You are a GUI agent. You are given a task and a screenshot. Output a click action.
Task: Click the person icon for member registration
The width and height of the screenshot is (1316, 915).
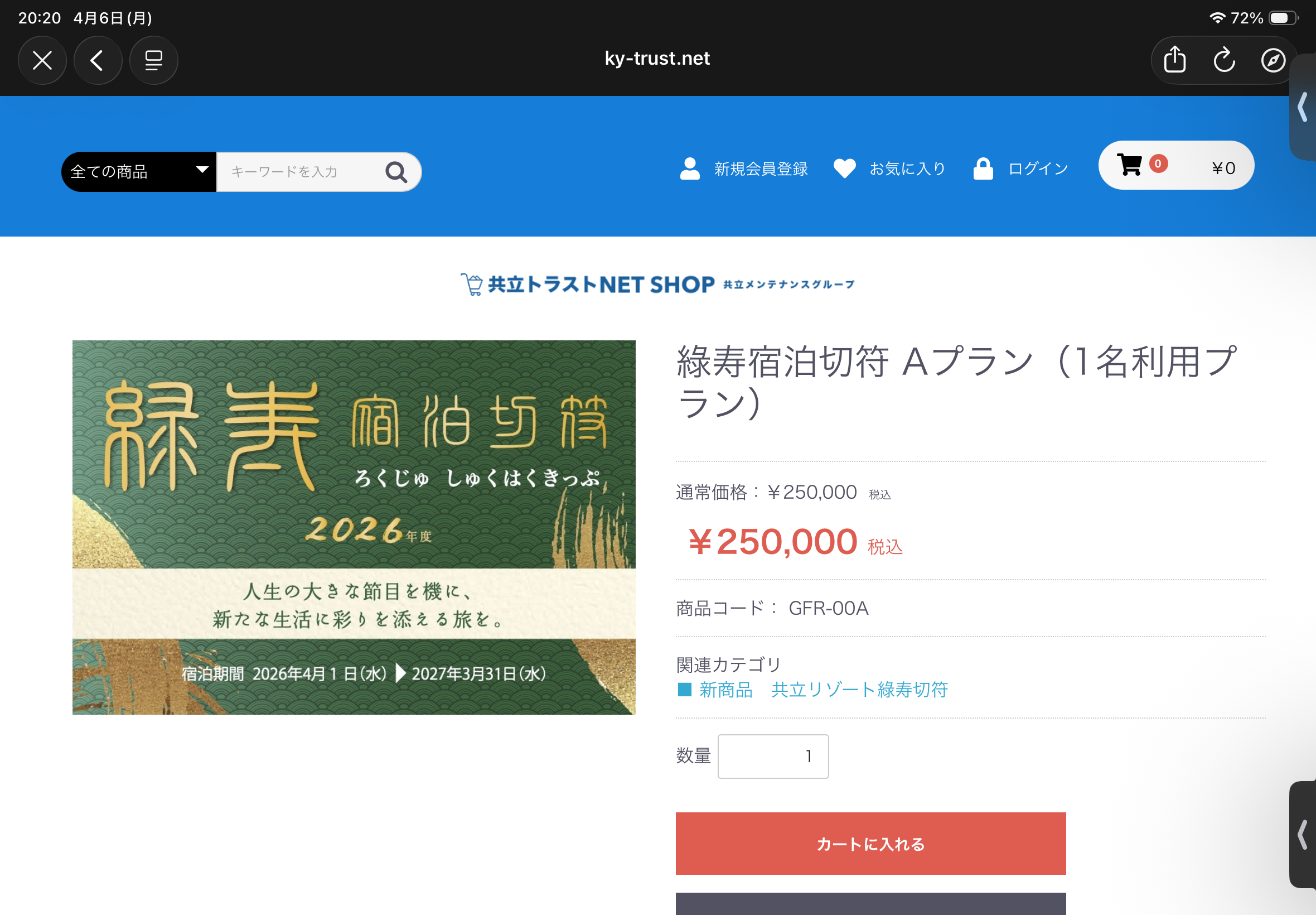coord(690,168)
